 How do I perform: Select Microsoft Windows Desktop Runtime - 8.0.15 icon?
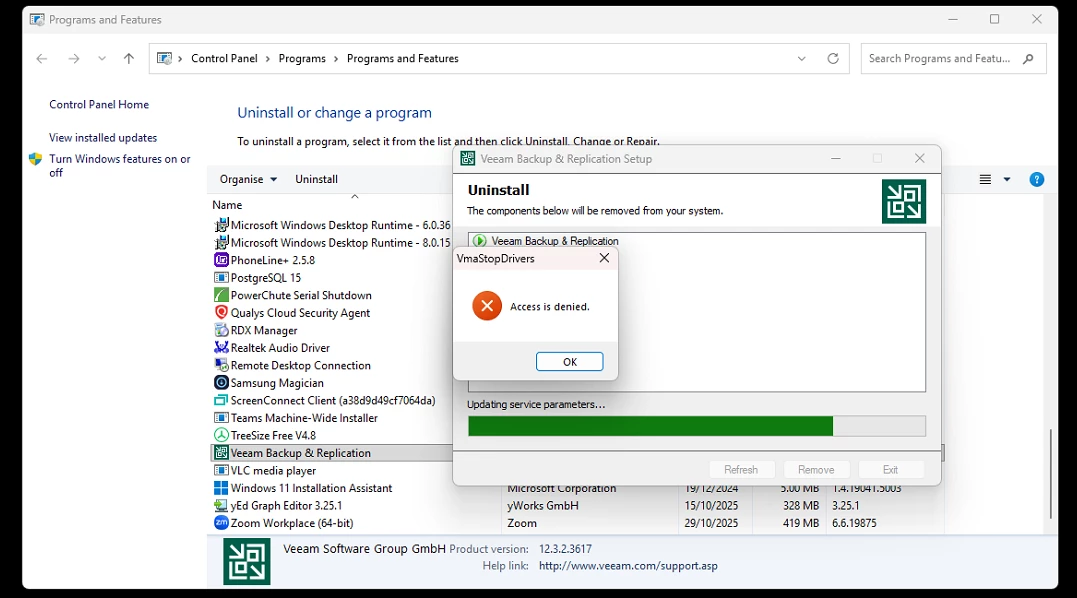pyautogui.click(x=221, y=242)
